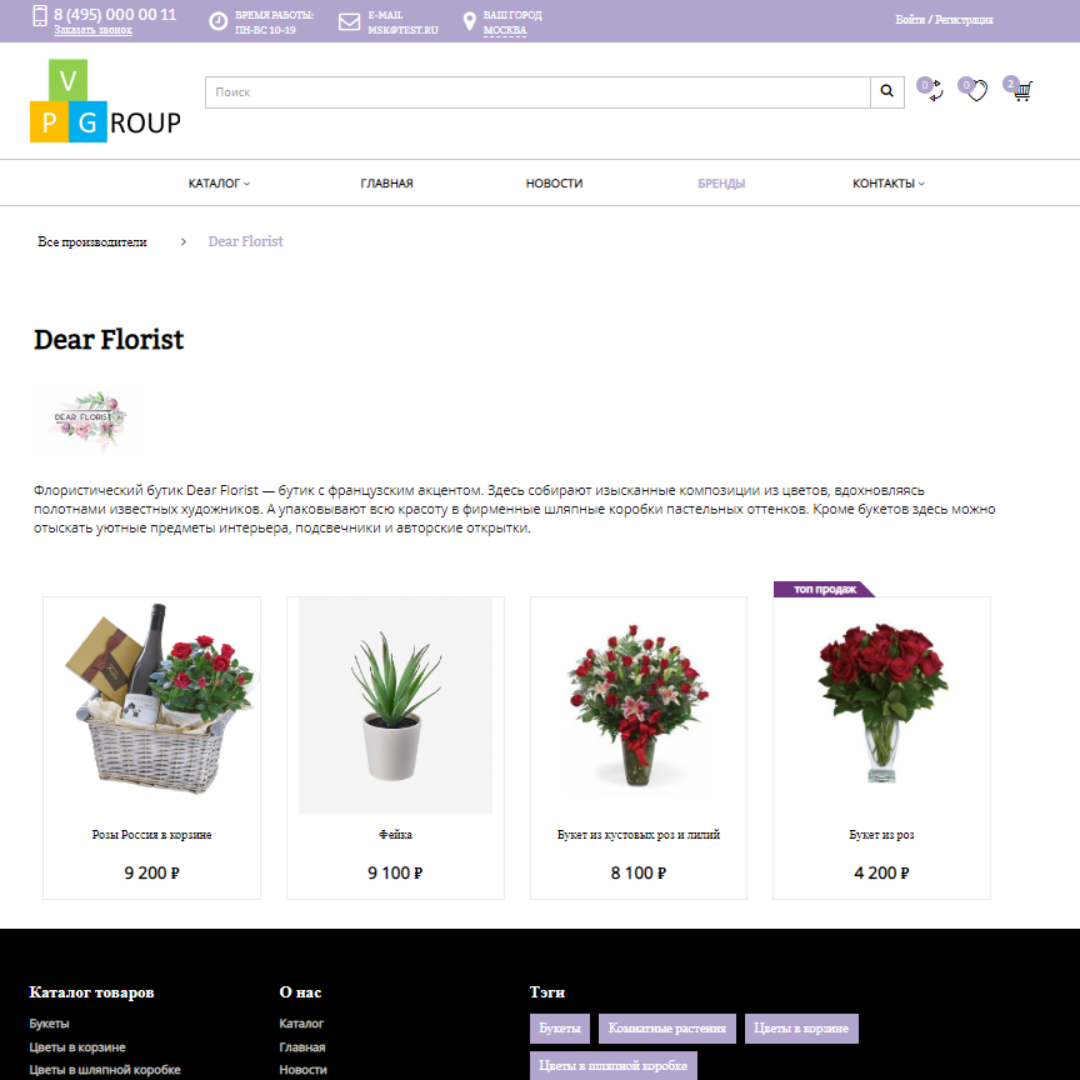
Task: Expand the Каталог dropdown menu
Action: tap(219, 183)
